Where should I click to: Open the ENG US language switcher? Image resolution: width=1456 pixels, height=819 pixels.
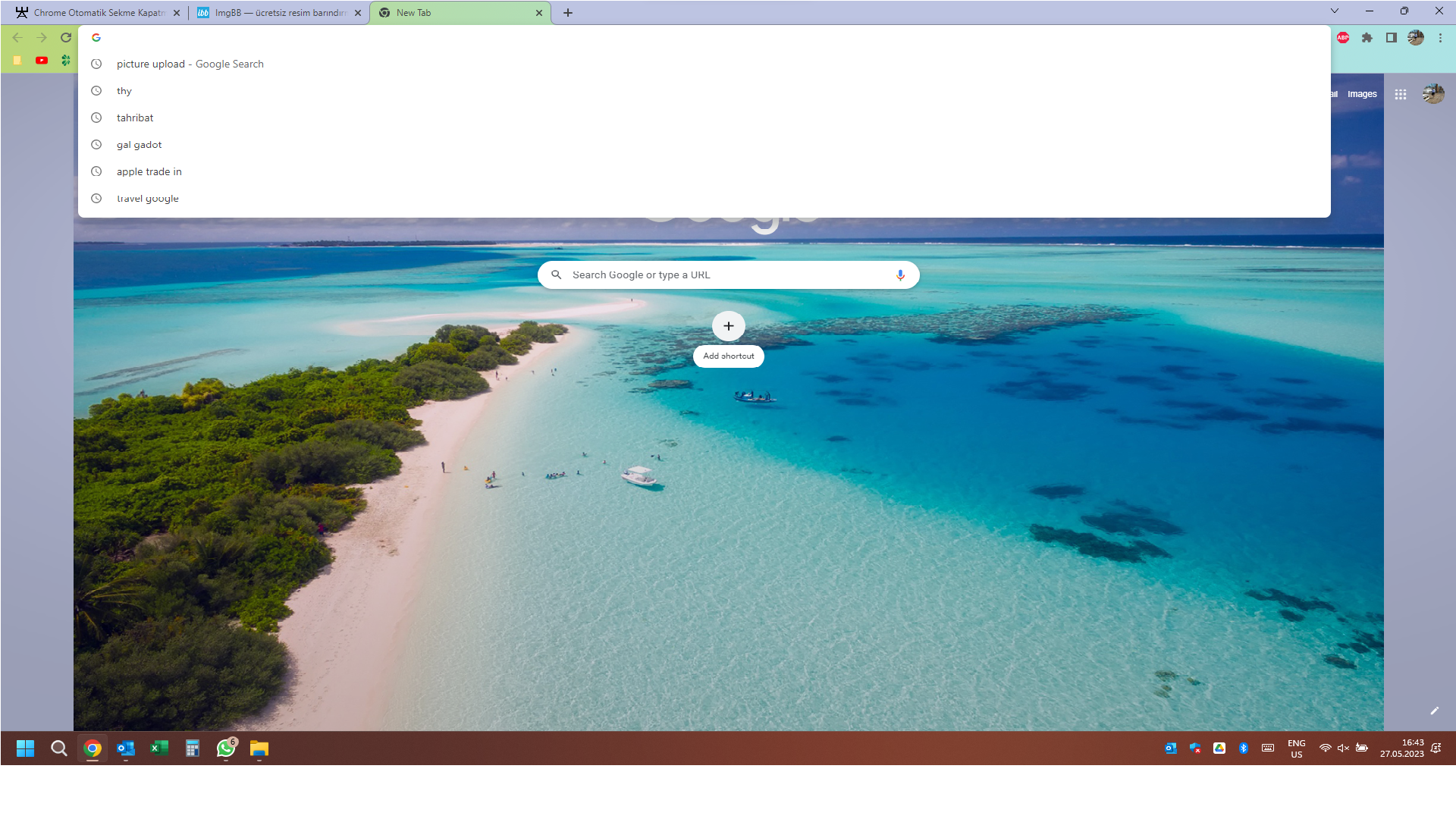pos(1297,748)
